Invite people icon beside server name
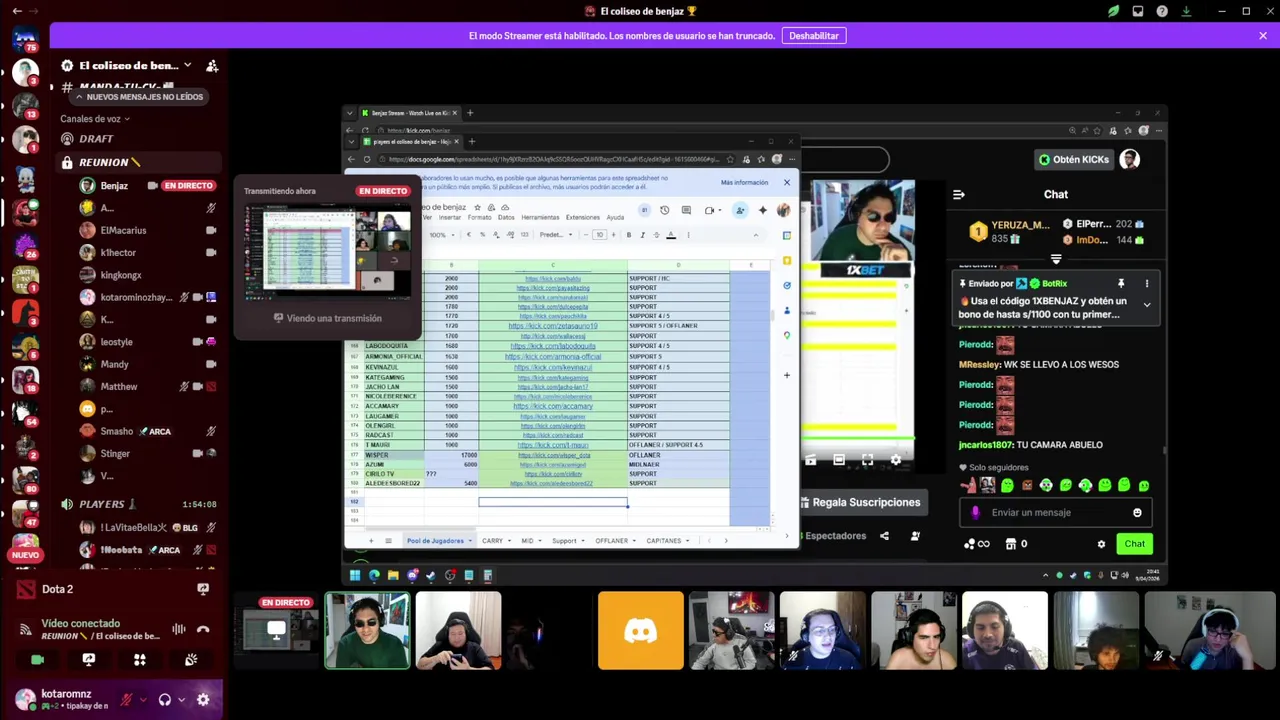The image size is (1280, 720). 212,66
